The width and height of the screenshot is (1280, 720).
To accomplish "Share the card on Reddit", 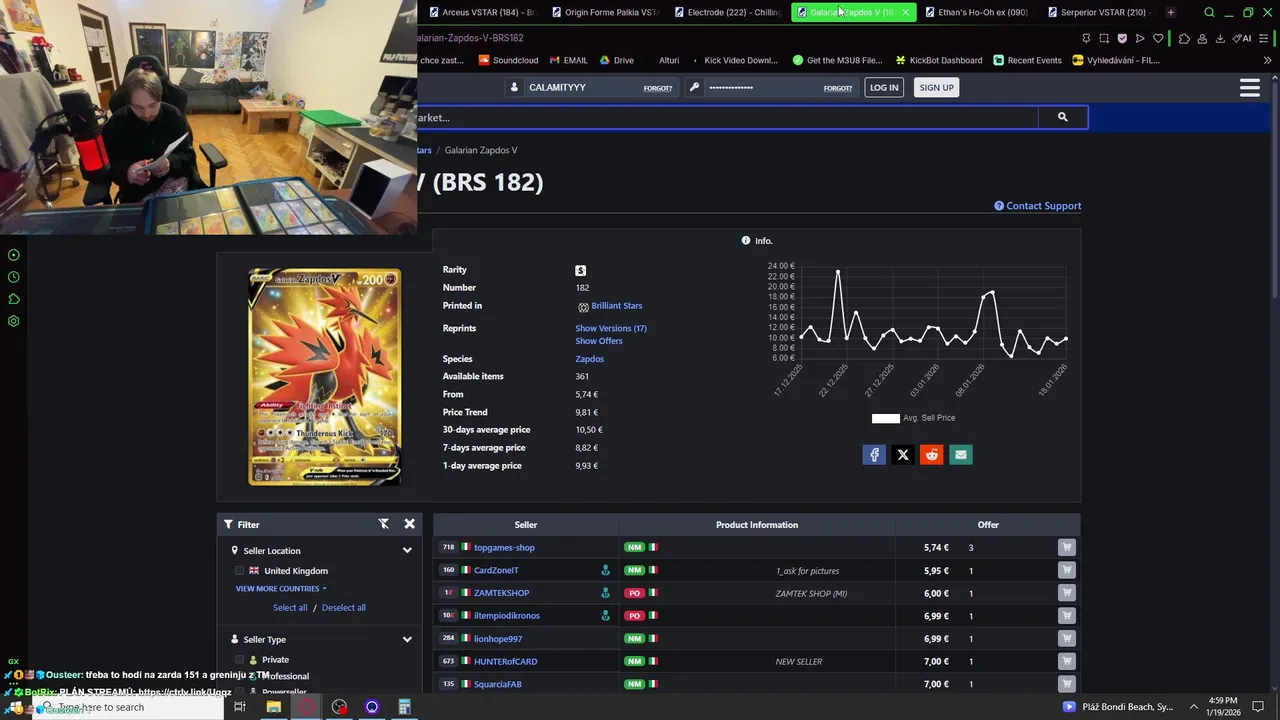I will point(932,455).
